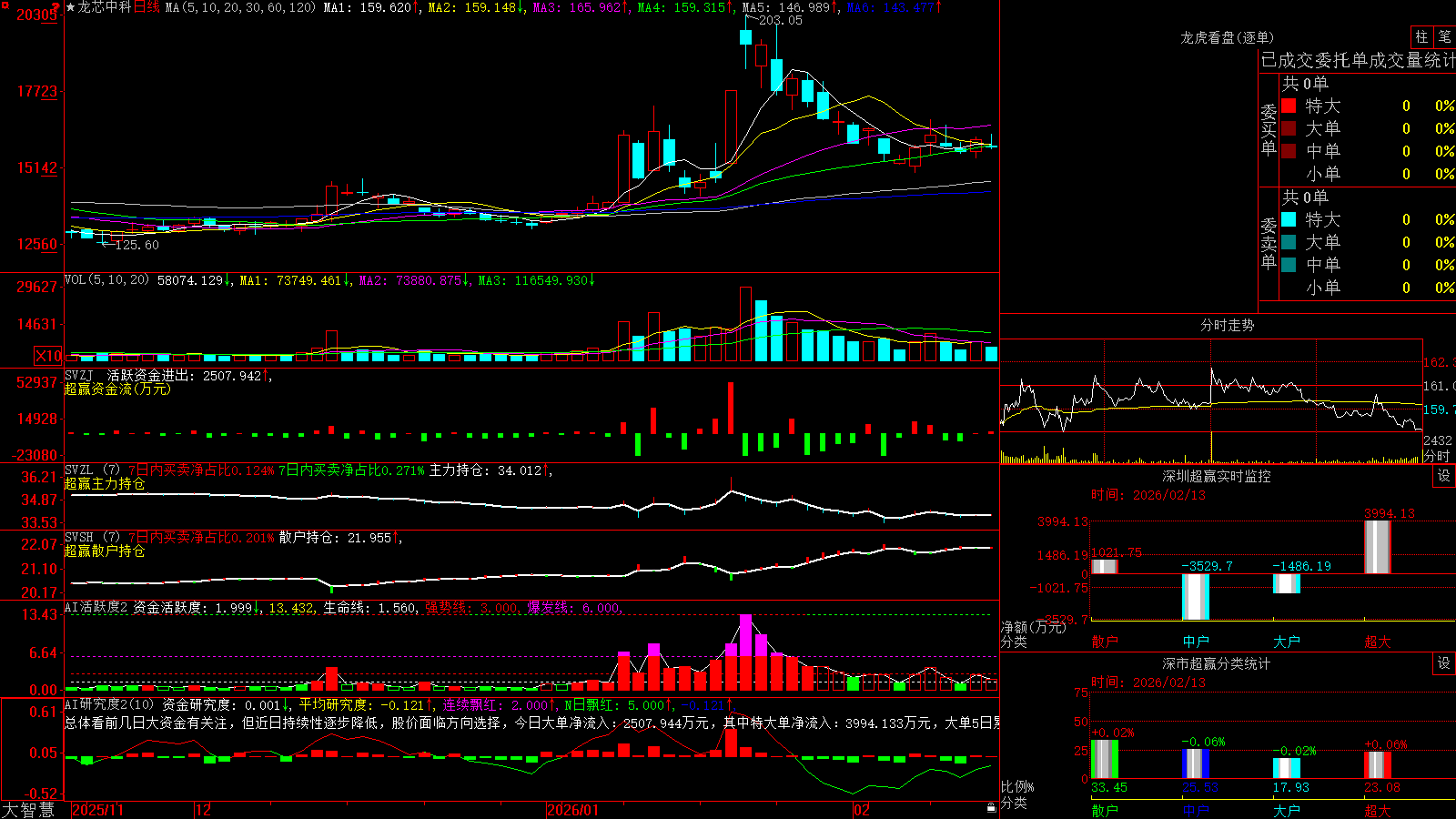This screenshot has width=1456, height=819.
Task: Click the 比例% axis label
Action: tap(1017, 786)
